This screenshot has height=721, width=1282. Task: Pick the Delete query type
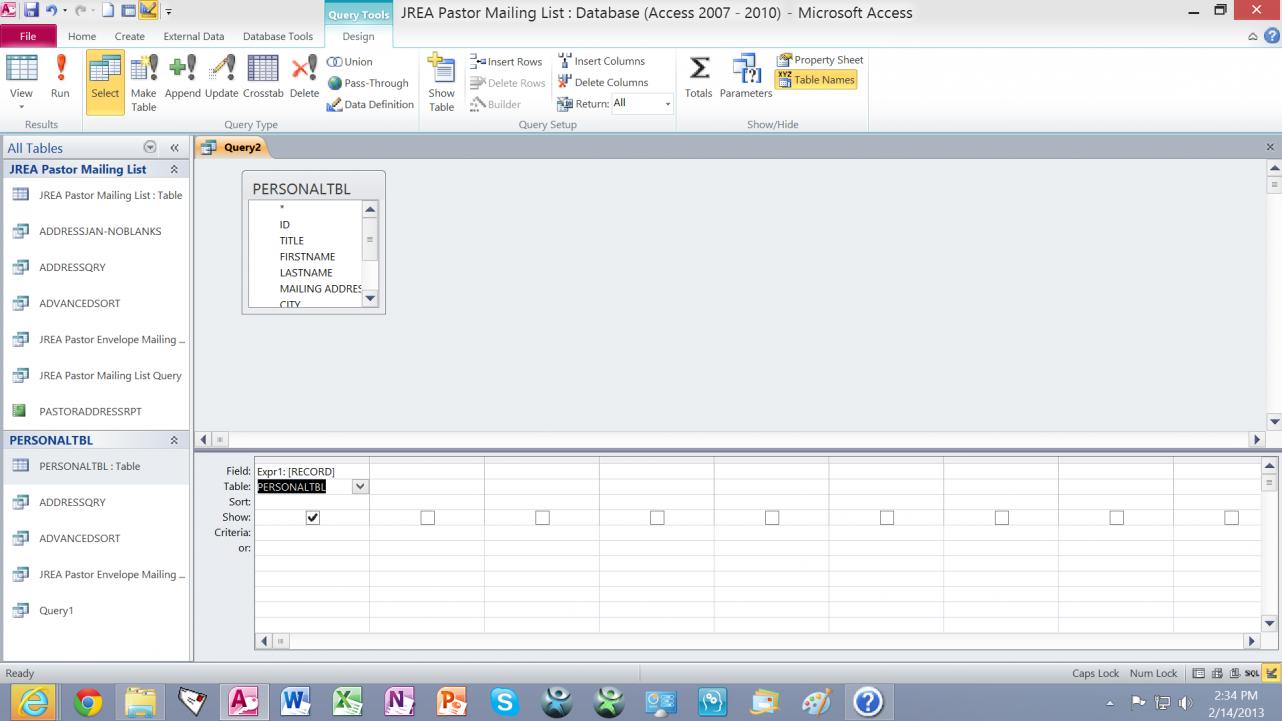click(x=304, y=78)
